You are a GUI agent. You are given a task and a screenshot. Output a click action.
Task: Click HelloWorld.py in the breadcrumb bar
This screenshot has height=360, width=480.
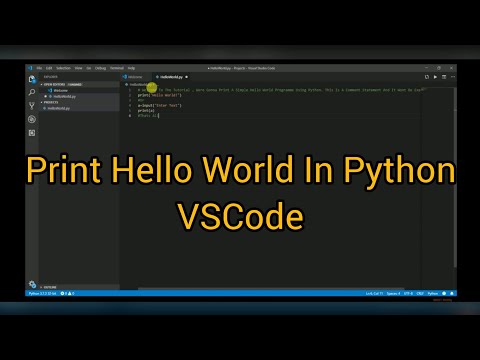tap(140, 85)
